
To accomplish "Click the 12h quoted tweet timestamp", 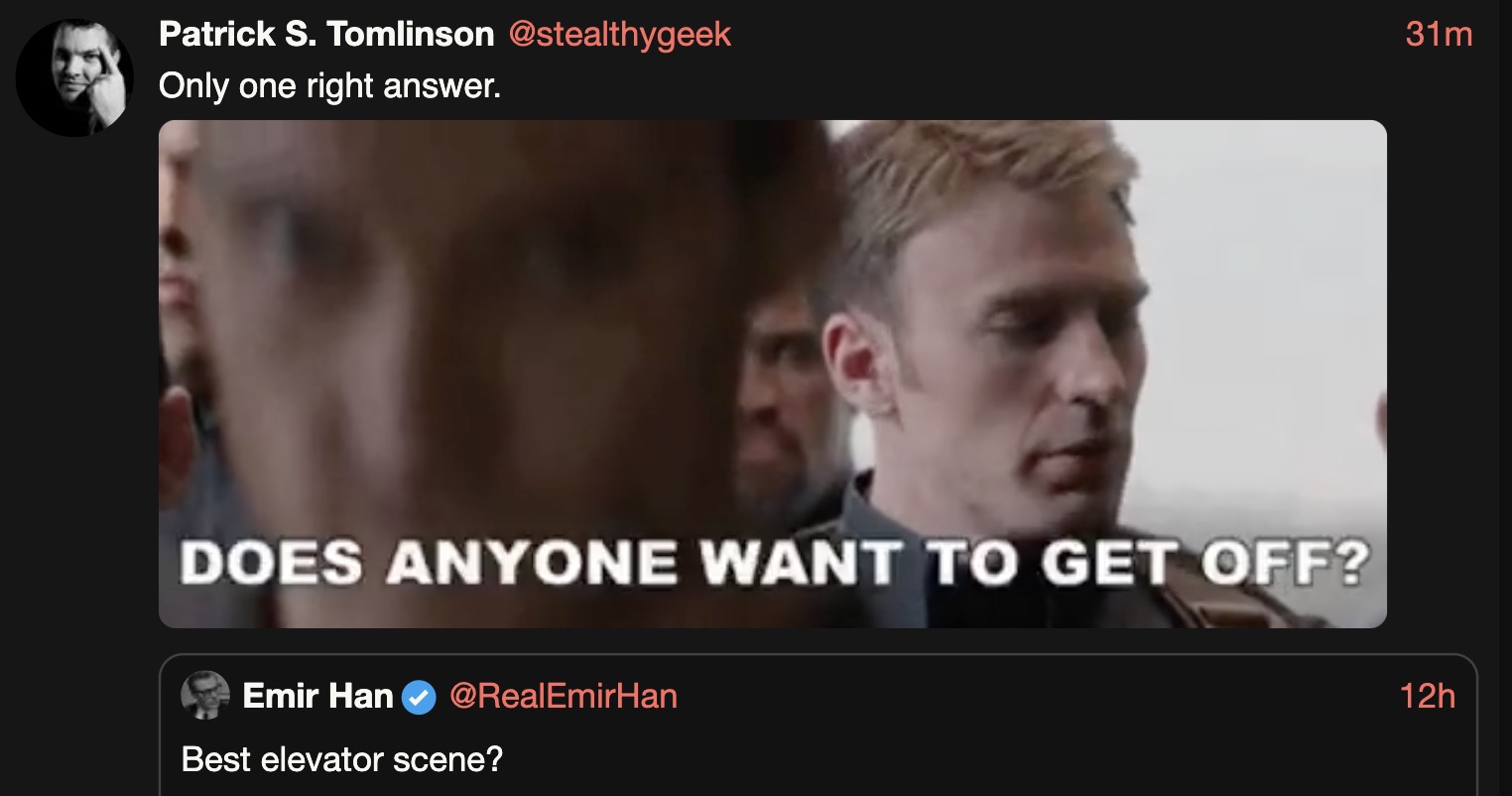I will click(1428, 696).
